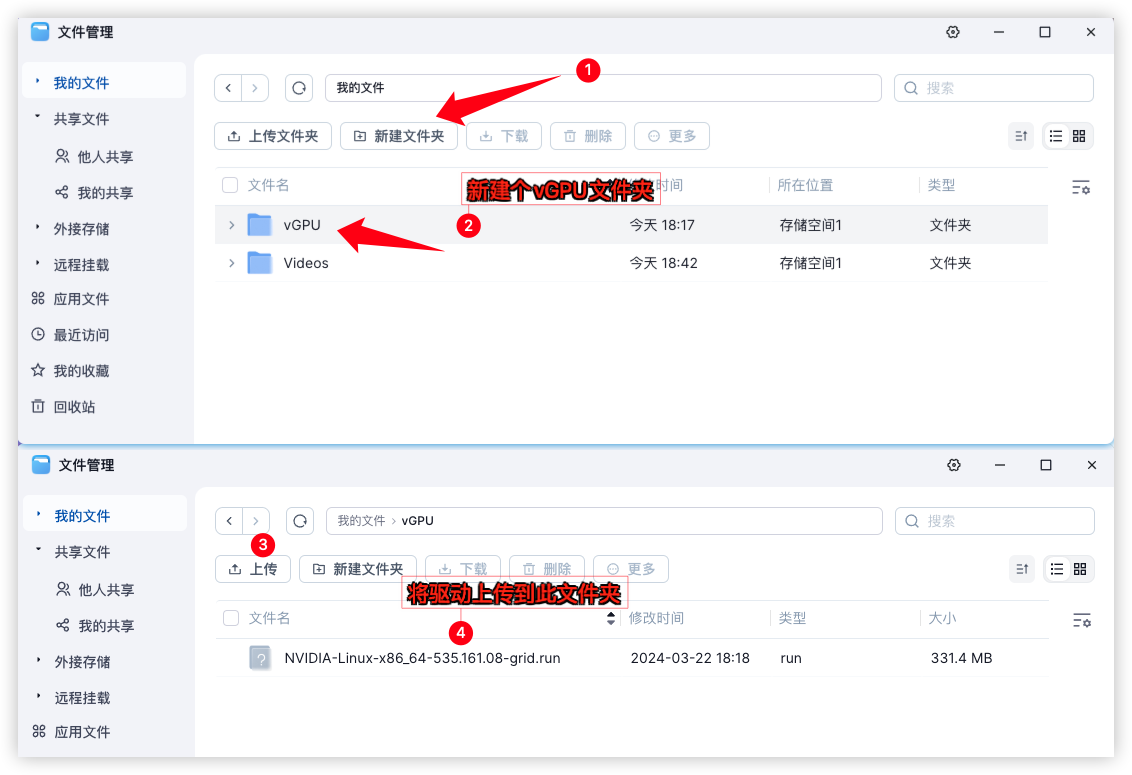
Task: Collapse 共享文件 in top window sidebar
Action: click(x=38, y=116)
